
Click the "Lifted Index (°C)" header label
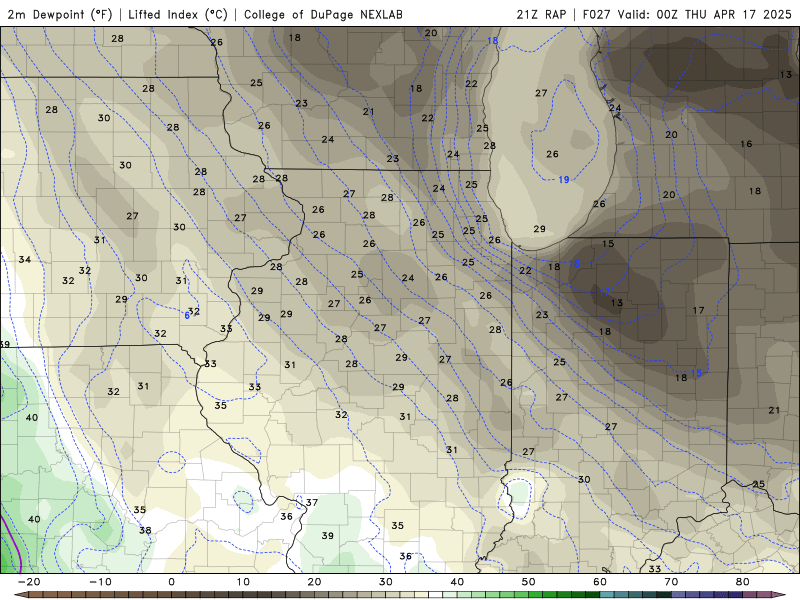(178, 14)
